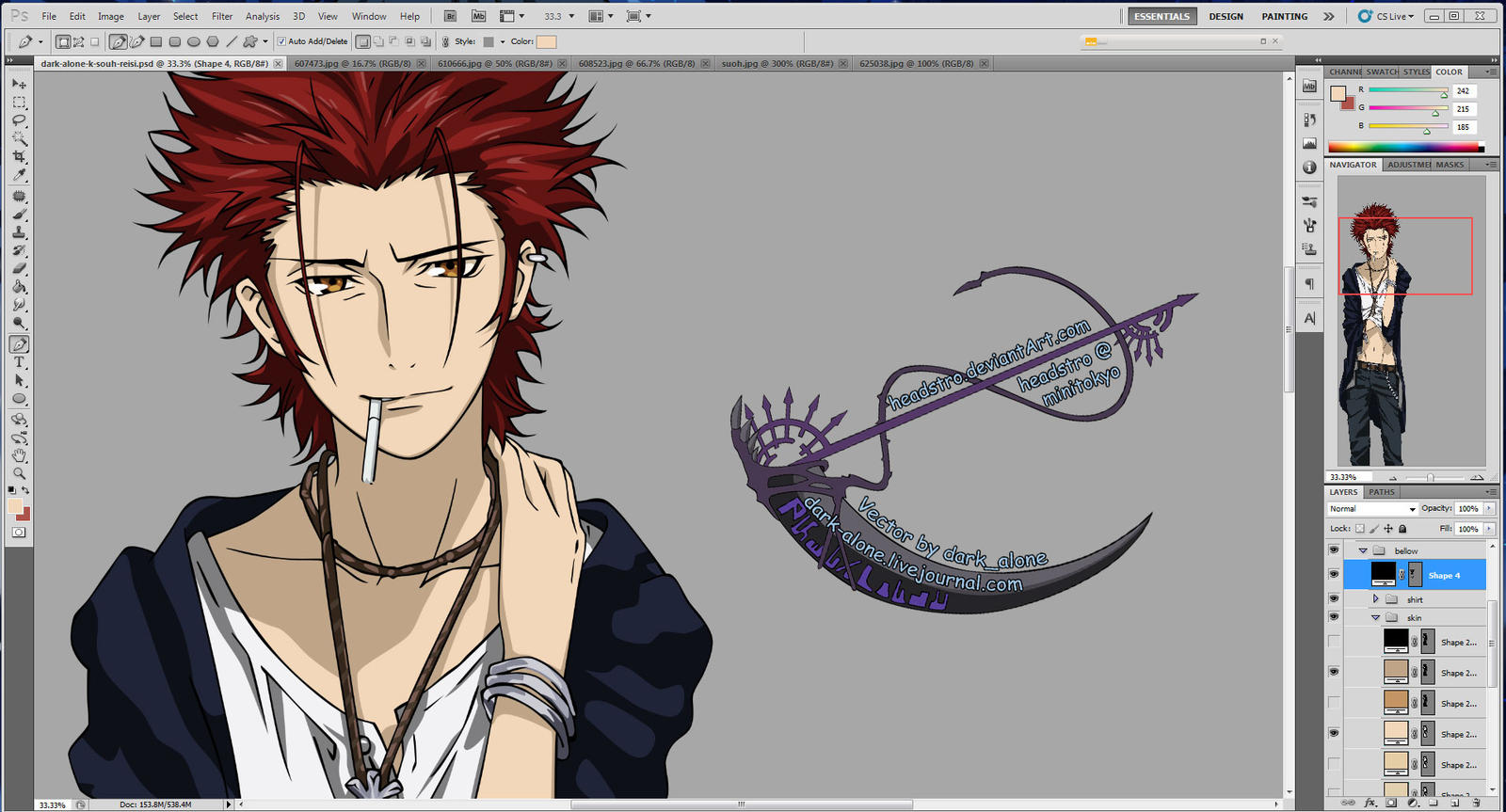Screen dimensions: 1506x812
Task: Open the Fill slider arrow
Action: tap(1489, 529)
